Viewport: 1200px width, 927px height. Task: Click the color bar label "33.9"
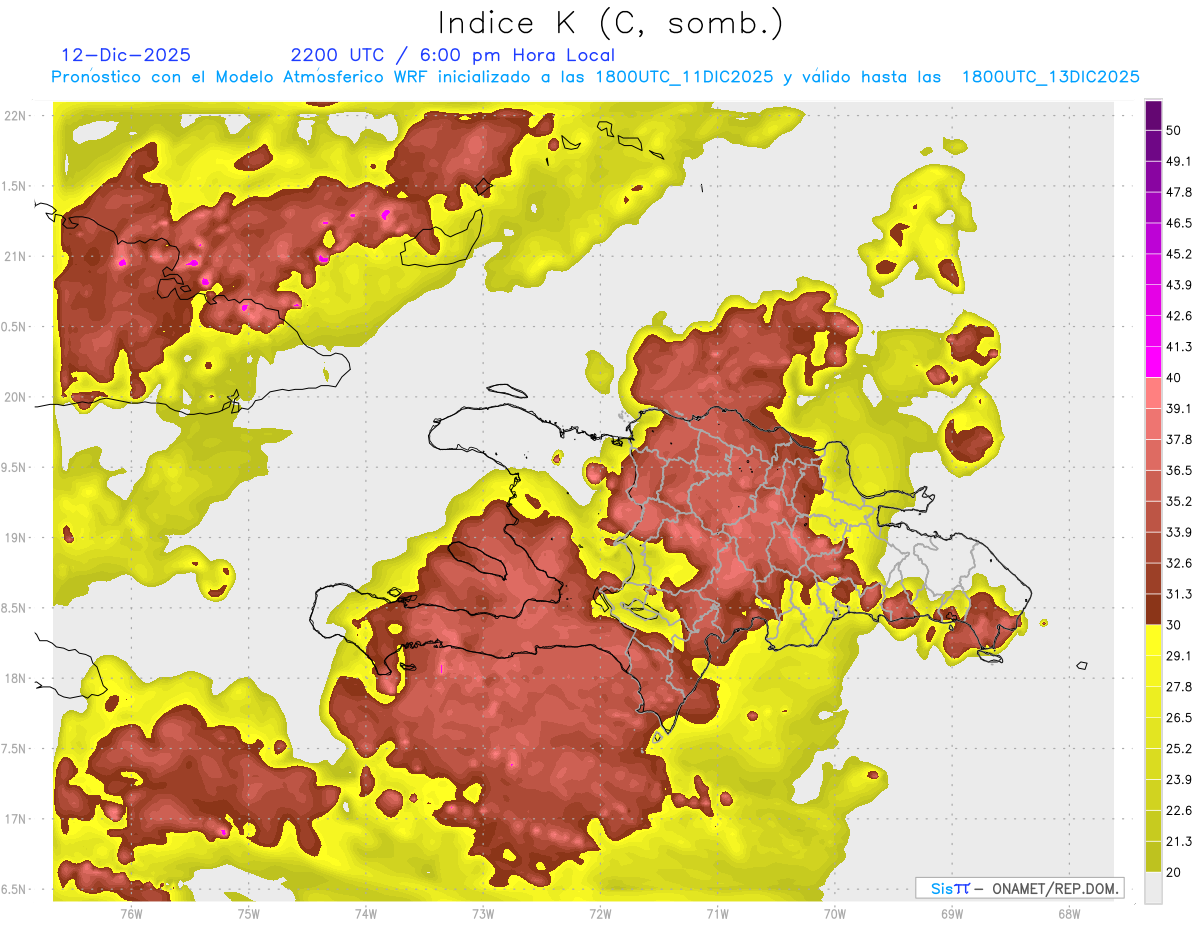coord(1179,532)
